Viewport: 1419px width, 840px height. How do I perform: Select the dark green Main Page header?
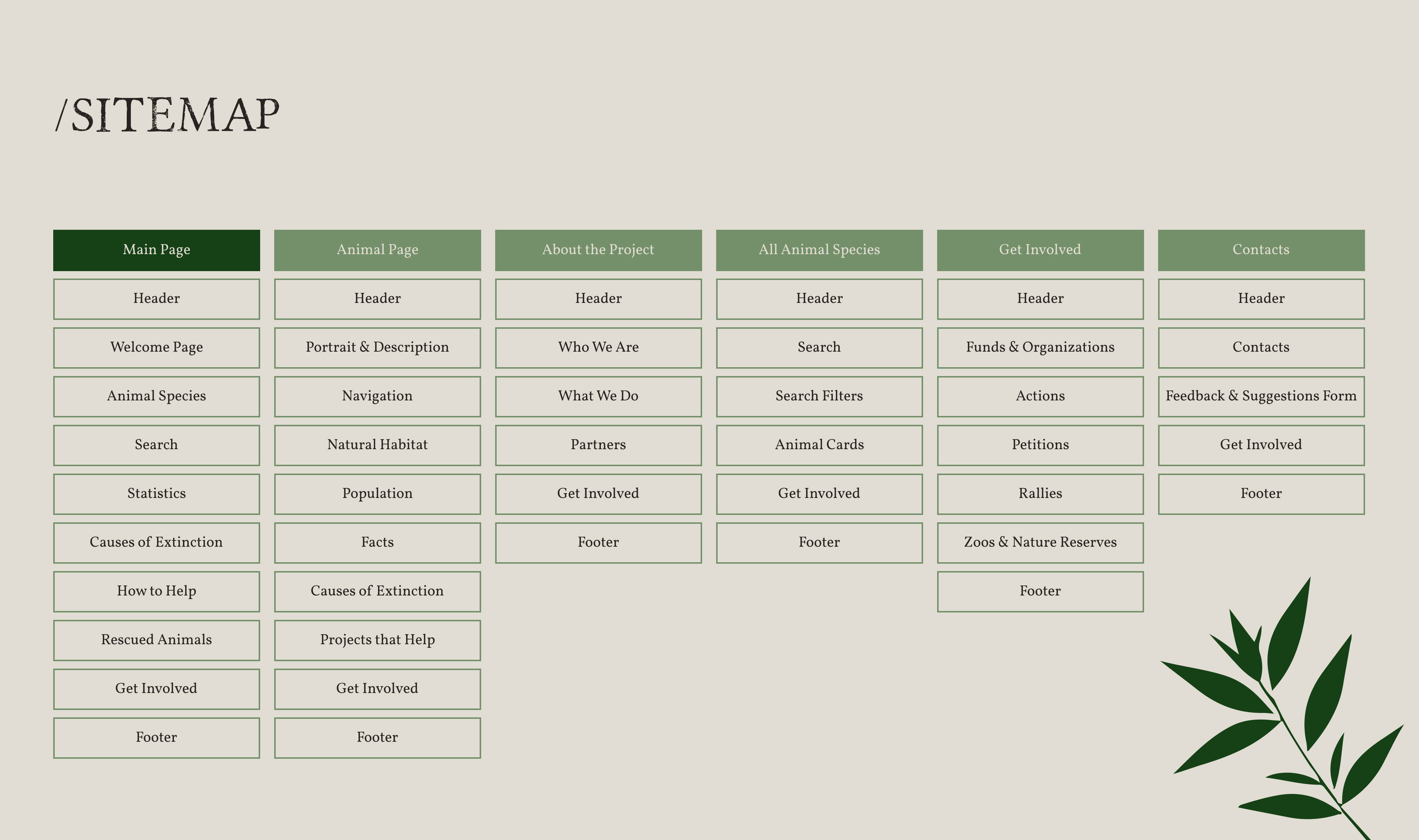[x=156, y=250]
